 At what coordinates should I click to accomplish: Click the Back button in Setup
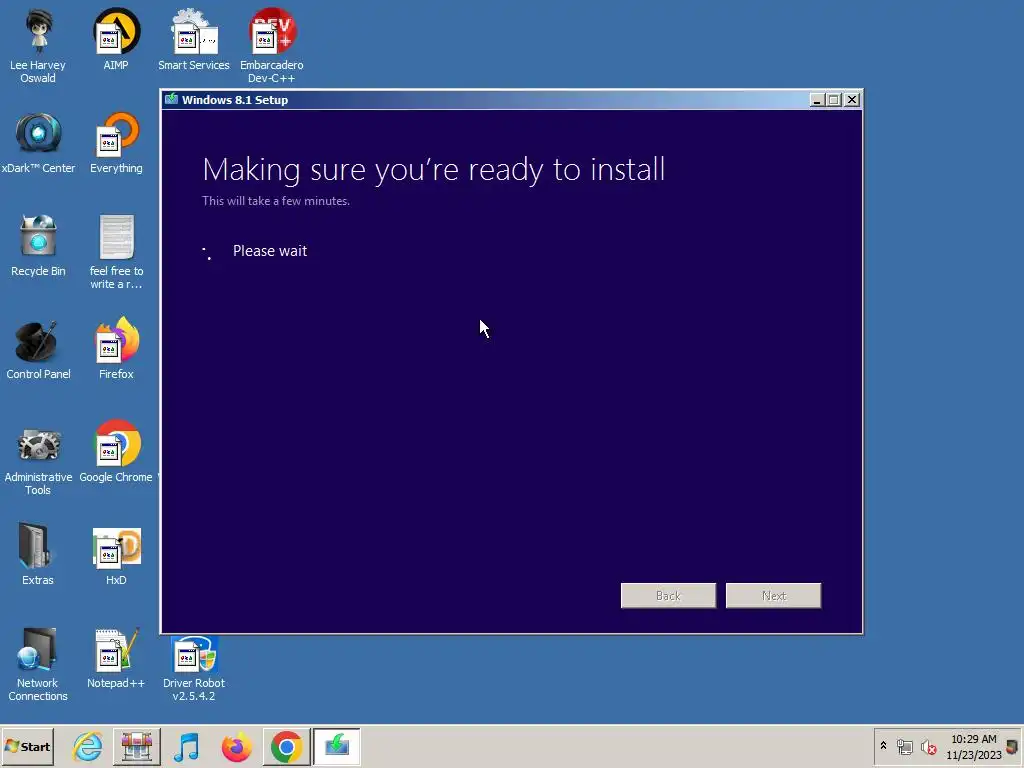(x=668, y=596)
